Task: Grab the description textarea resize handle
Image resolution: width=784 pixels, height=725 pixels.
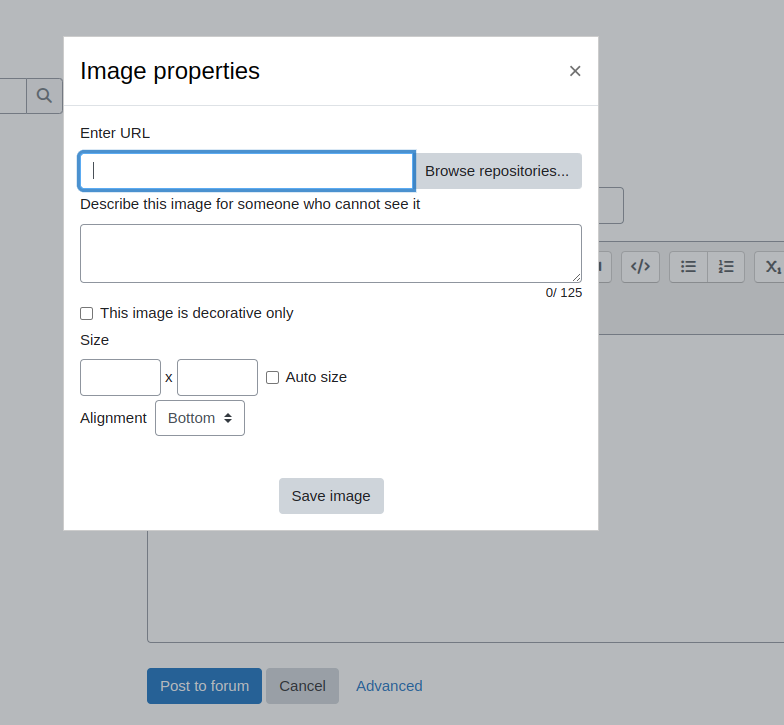Action: click(576, 278)
